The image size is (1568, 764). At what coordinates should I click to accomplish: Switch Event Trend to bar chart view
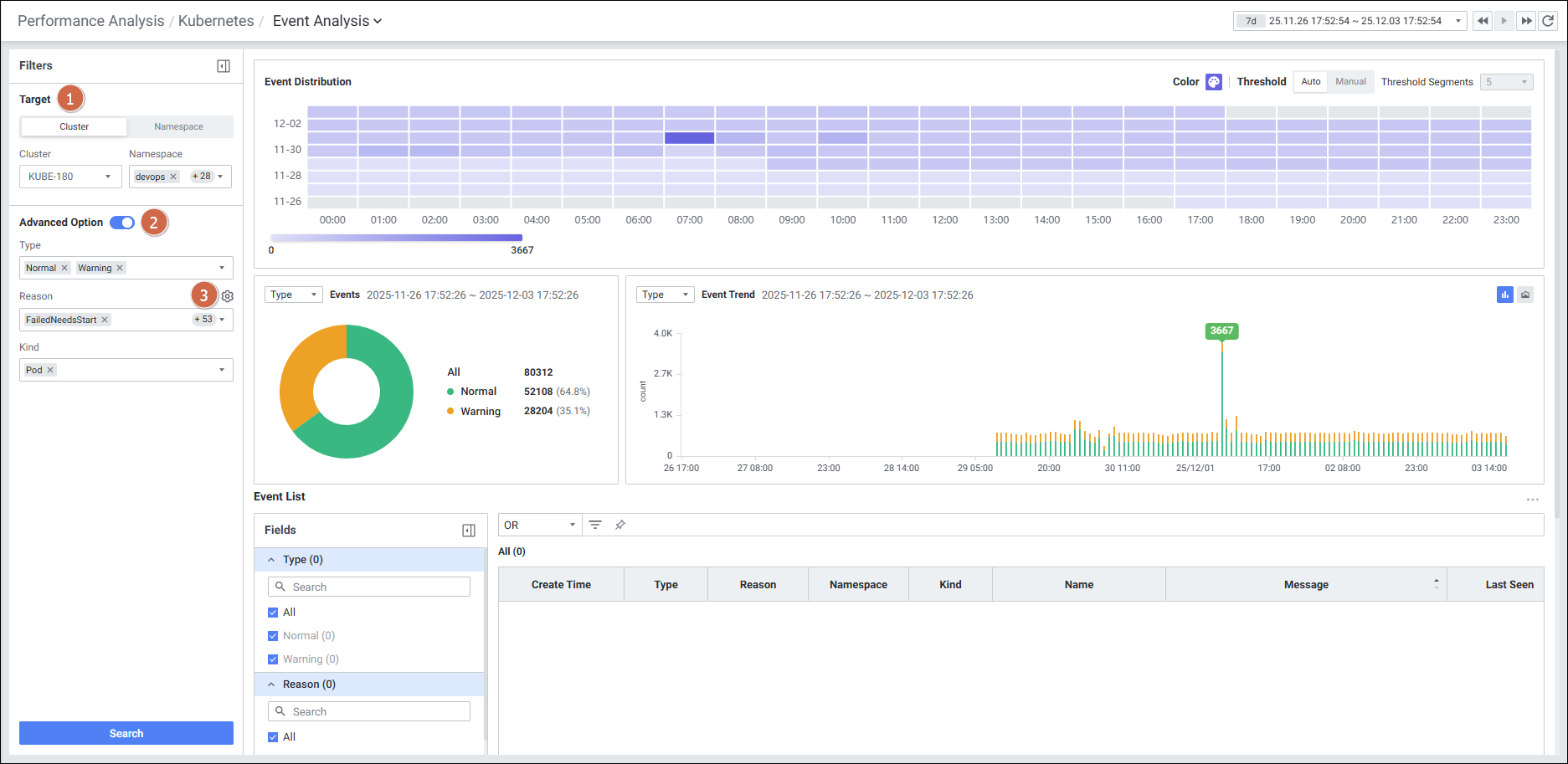pos(1504,295)
